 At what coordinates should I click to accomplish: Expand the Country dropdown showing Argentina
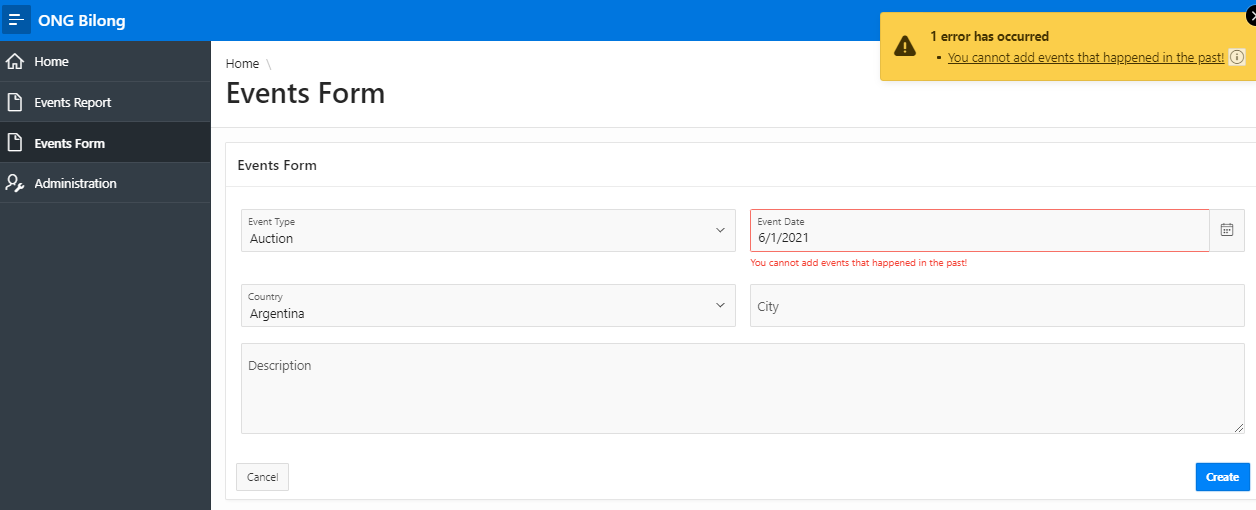(488, 305)
